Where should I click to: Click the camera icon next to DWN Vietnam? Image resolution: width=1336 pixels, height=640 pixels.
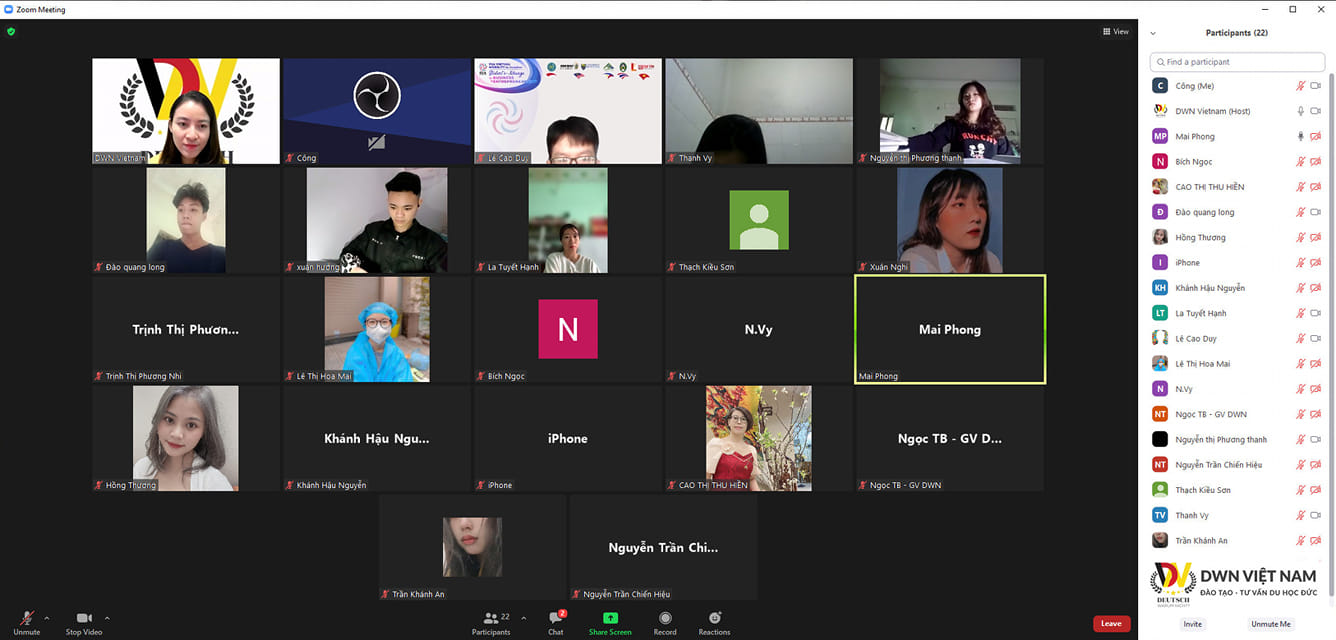[x=1315, y=111]
